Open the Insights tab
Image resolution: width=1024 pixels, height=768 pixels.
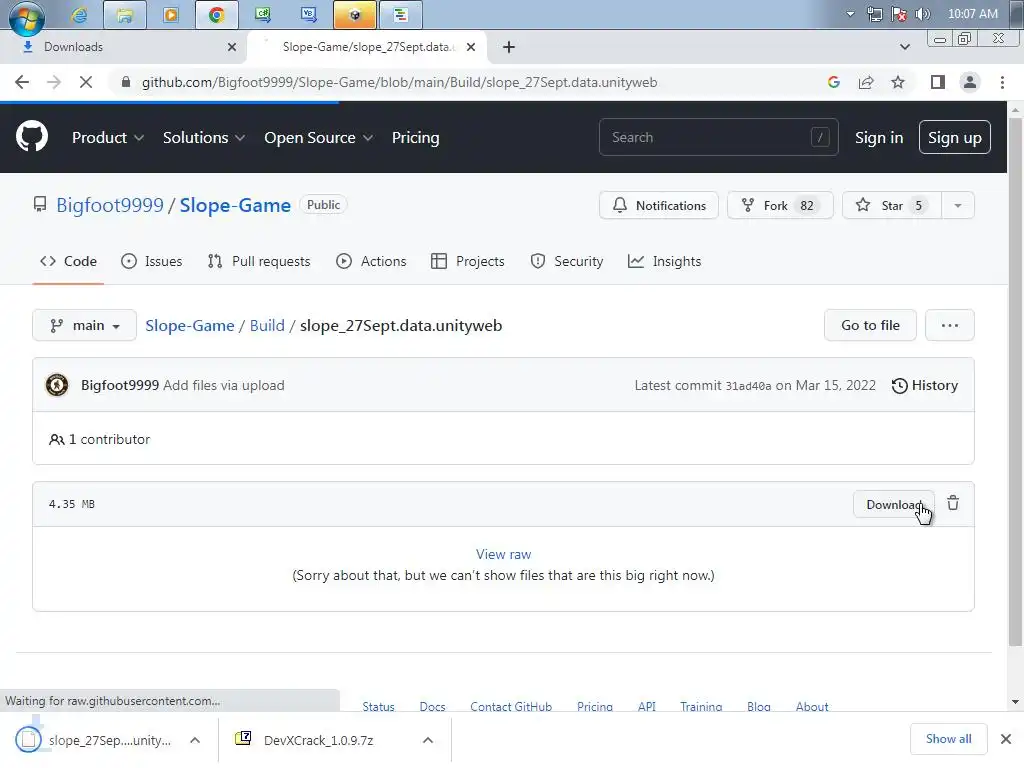(664, 261)
